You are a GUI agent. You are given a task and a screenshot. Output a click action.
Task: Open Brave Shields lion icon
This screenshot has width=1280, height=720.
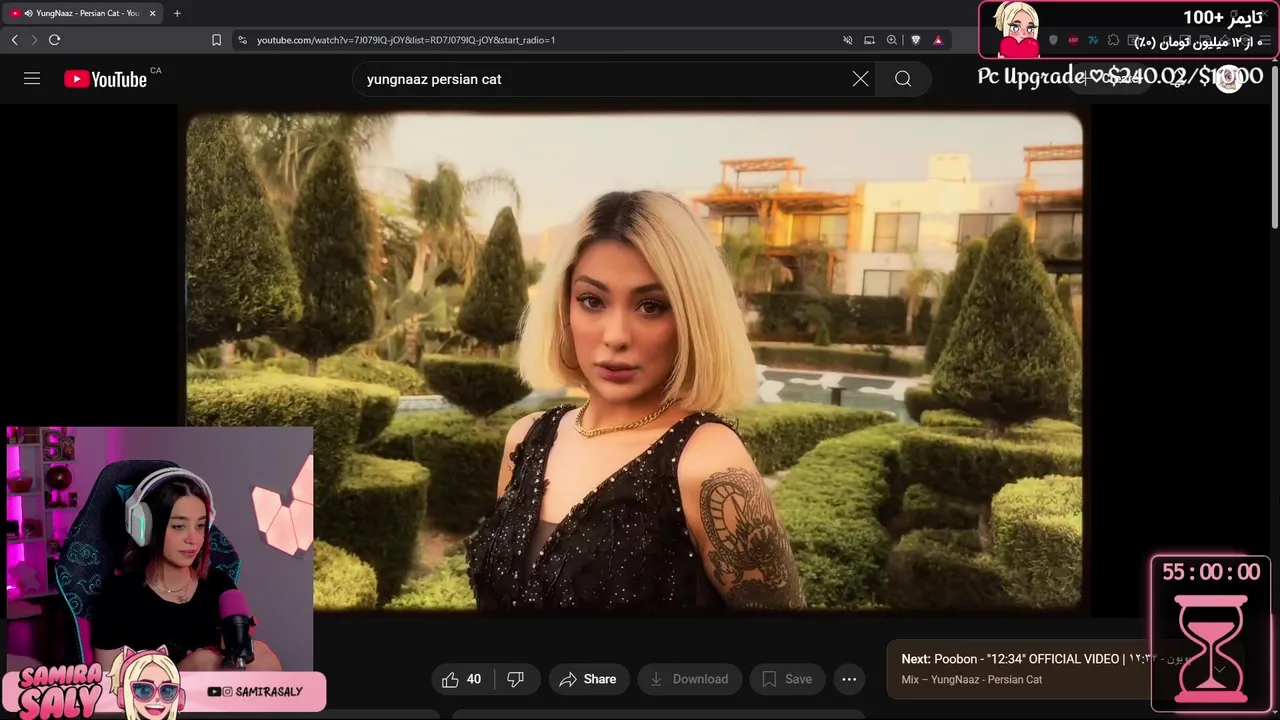coord(915,40)
